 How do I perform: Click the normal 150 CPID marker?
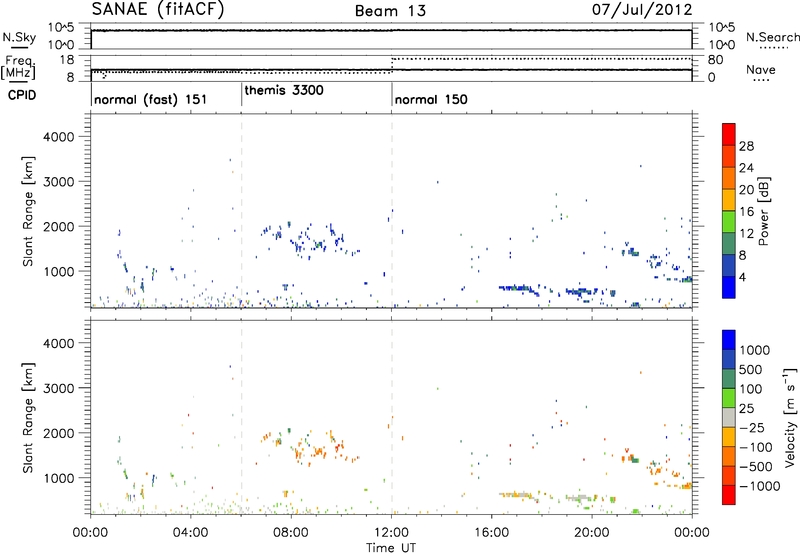[431, 99]
